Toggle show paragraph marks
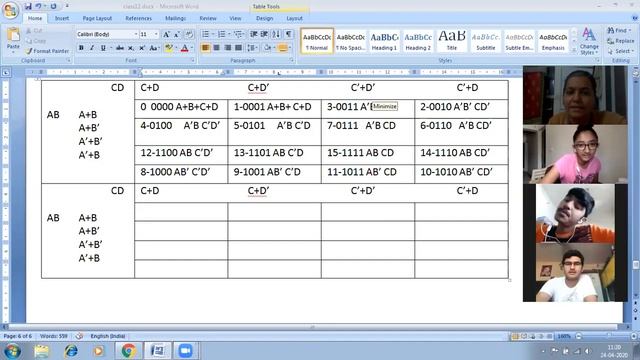Image resolution: width=640 pixels, height=360 pixels. 289,34
